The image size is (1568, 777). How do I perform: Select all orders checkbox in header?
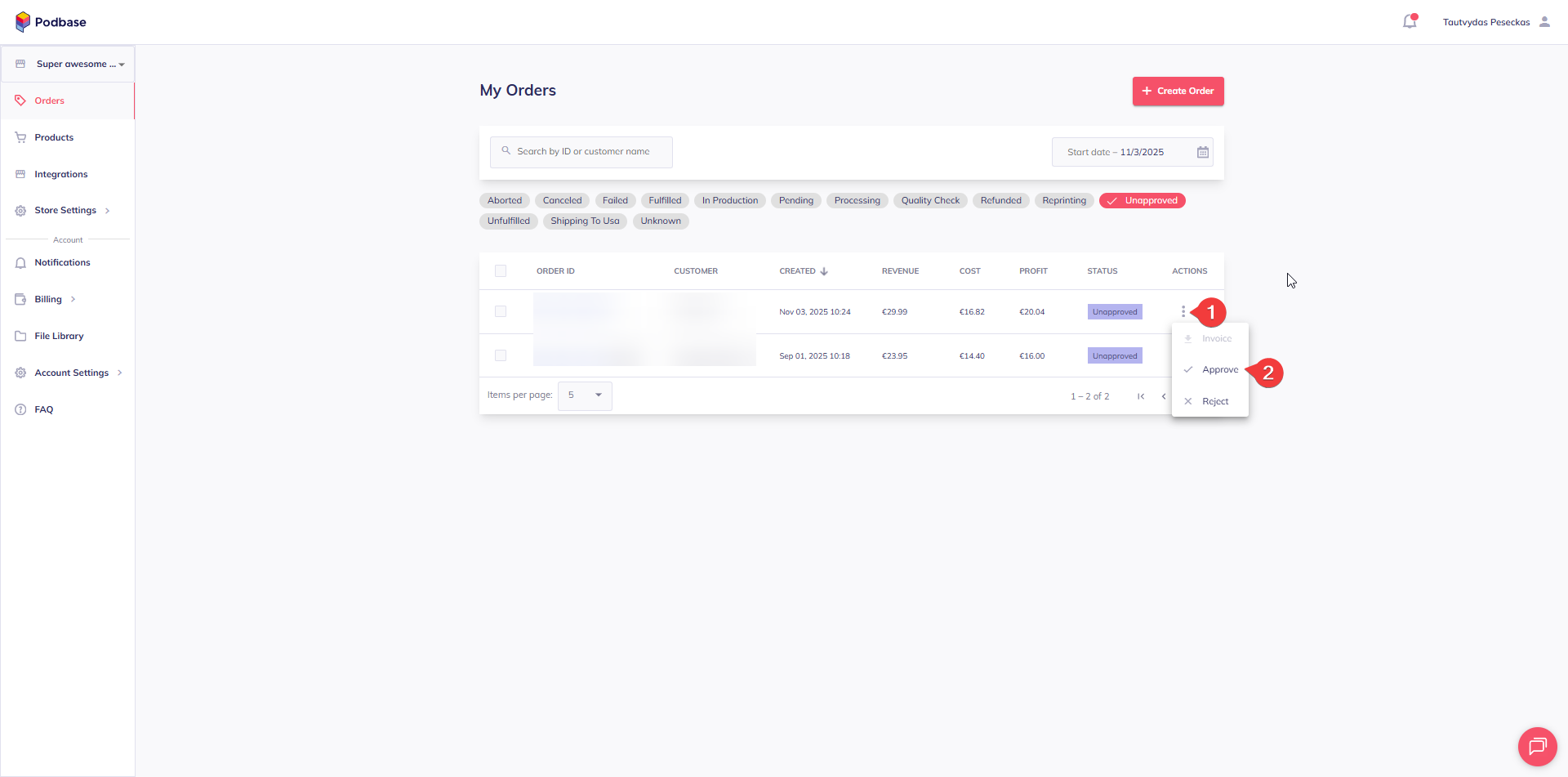(x=501, y=271)
